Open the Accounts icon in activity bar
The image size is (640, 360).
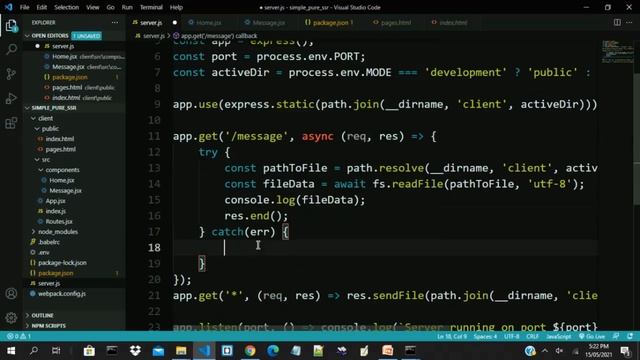(x=11, y=293)
